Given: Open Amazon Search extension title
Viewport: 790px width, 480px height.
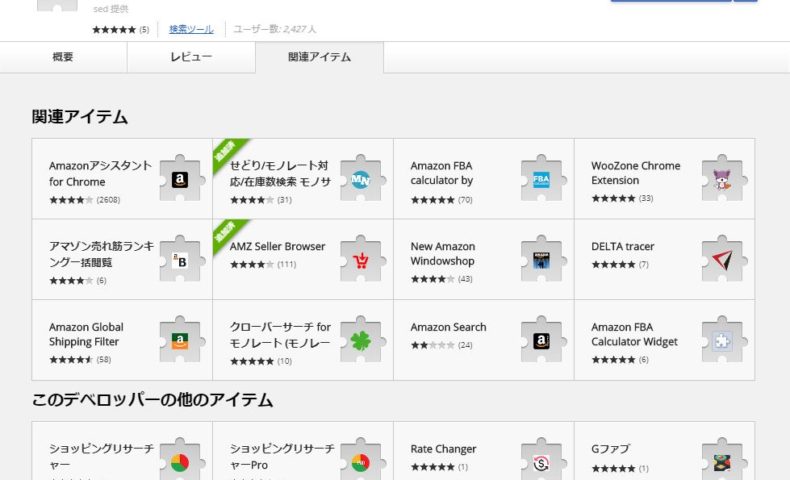Looking at the screenshot, I should click(x=448, y=327).
